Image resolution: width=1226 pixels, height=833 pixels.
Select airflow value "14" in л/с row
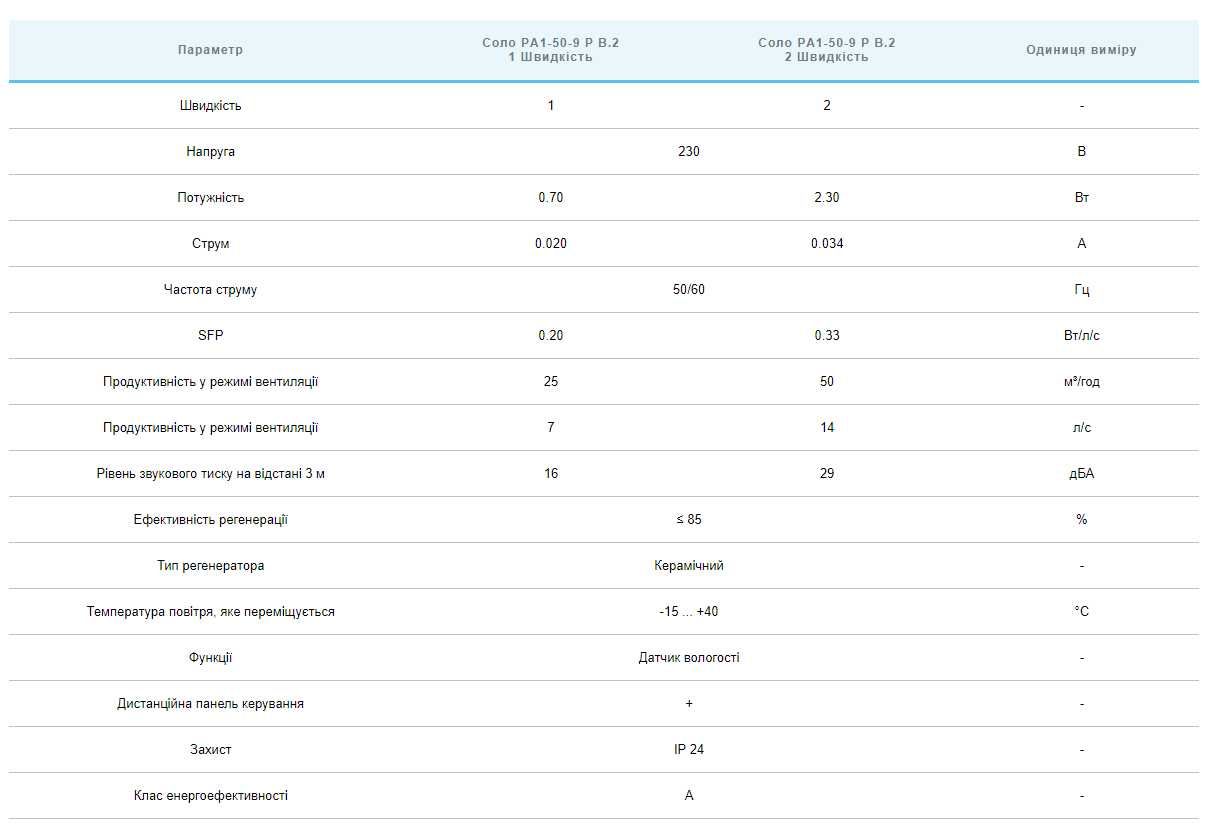827,428
